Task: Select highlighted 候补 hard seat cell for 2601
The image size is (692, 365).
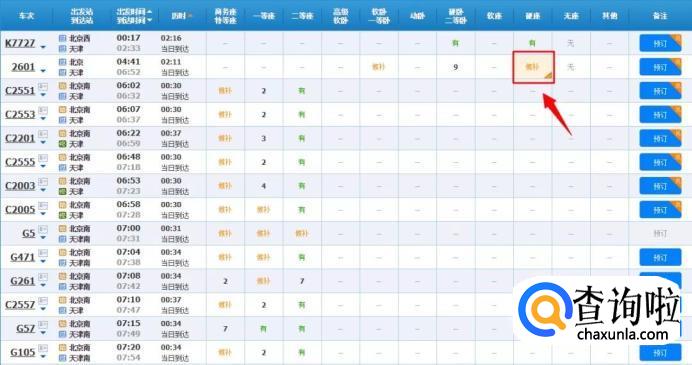Action: tap(533, 67)
